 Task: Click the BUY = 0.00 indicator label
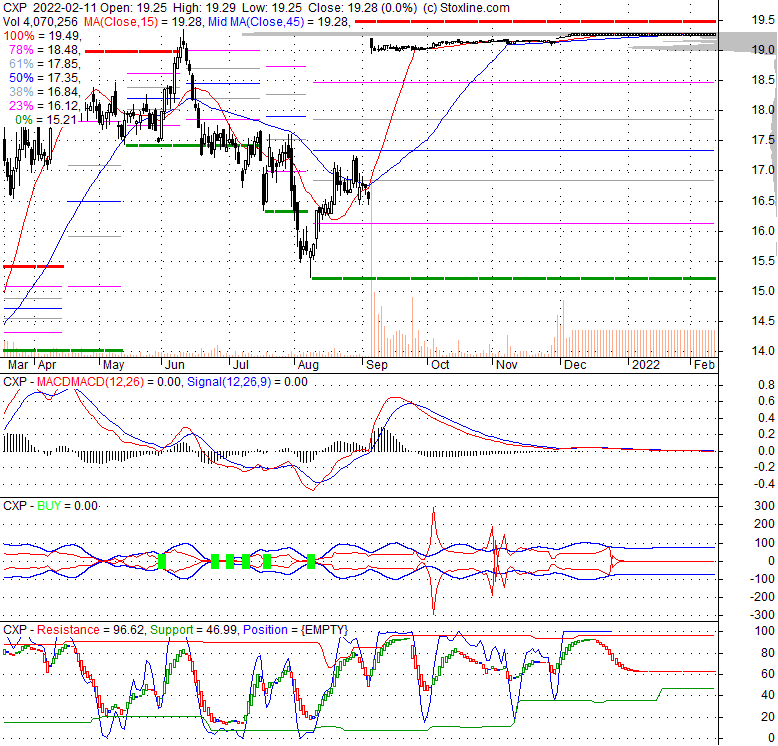(x=67, y=506)
